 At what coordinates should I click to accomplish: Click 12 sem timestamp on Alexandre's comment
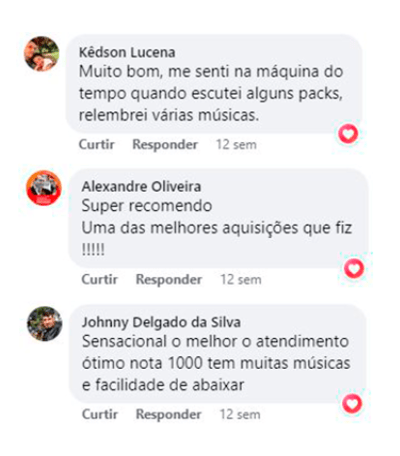point(241,280)
